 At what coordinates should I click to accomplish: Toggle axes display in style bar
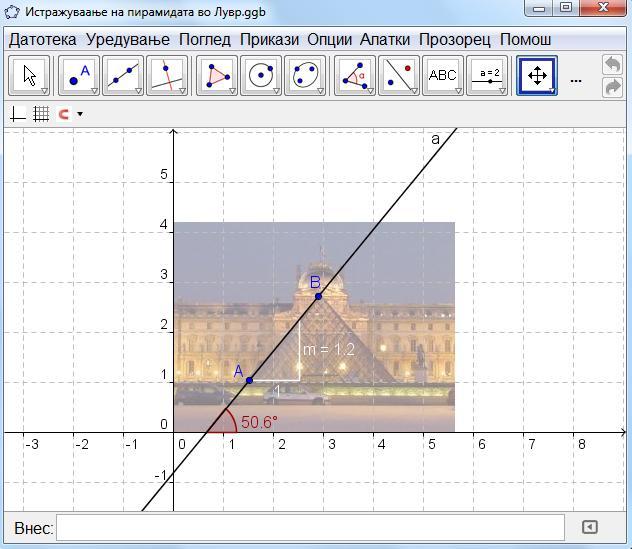[17, 114]
